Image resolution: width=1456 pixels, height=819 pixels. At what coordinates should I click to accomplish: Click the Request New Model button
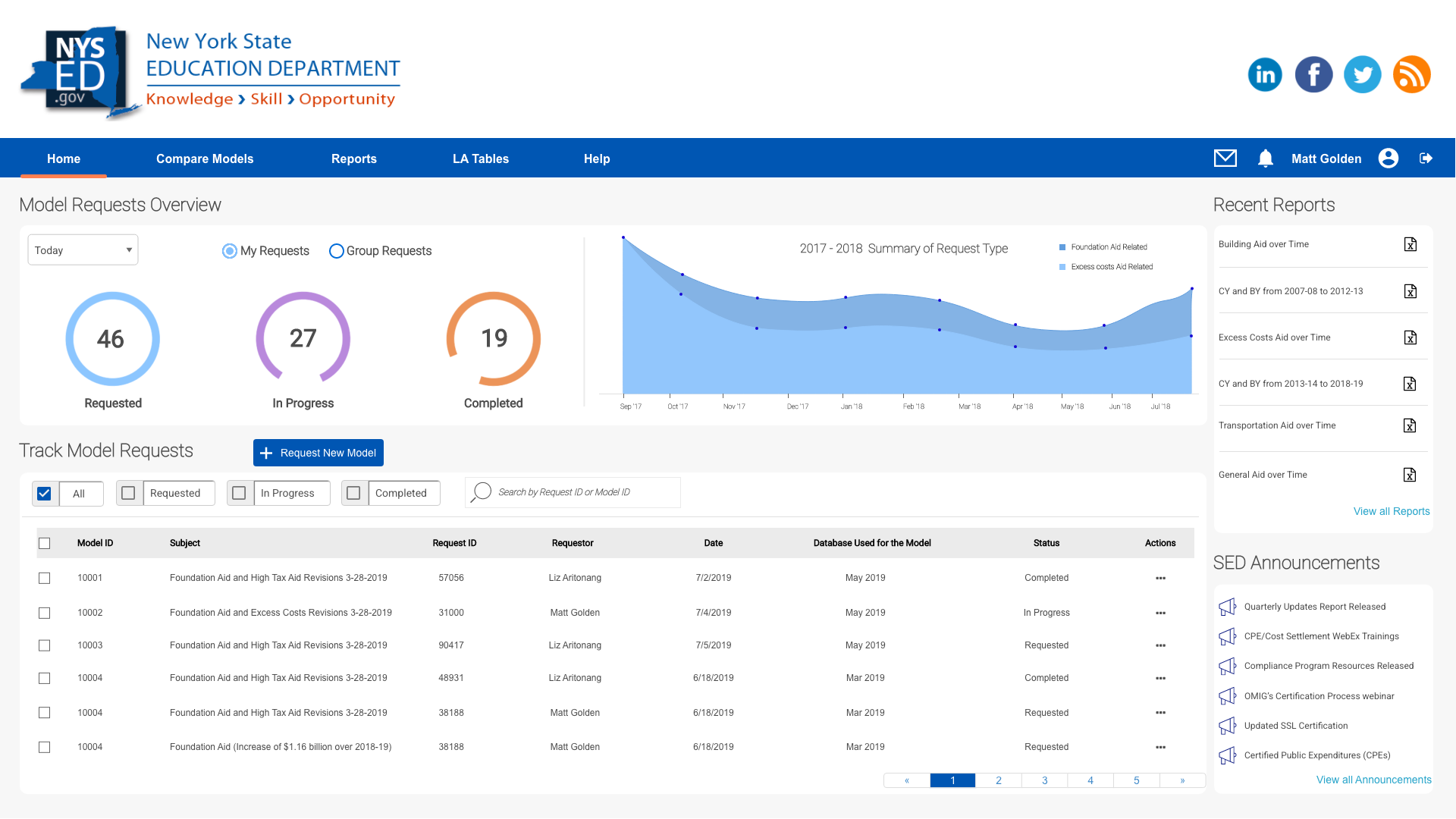[x=318, y=453]
